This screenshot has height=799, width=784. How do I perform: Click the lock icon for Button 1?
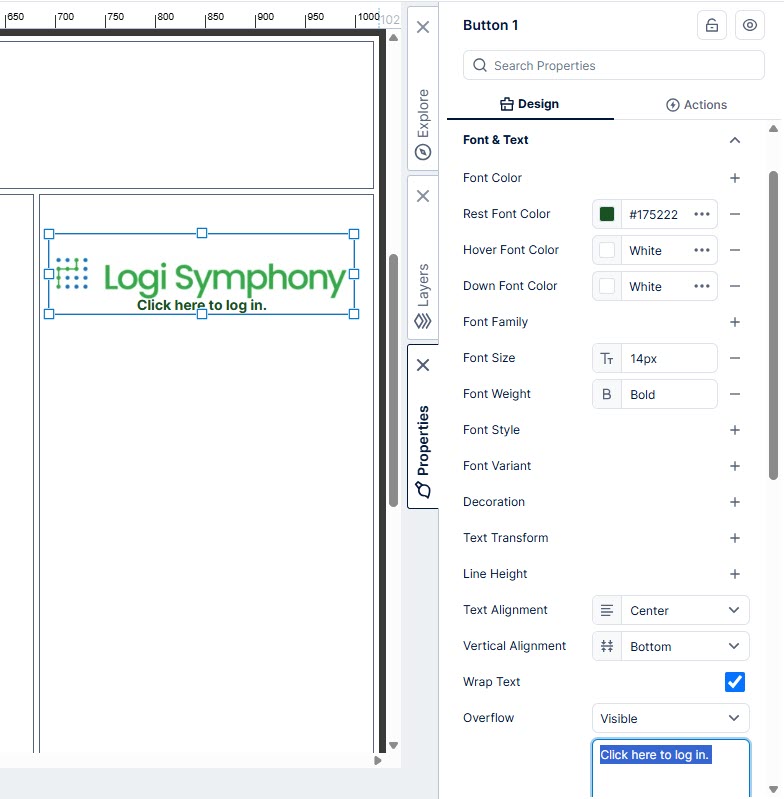[711, 26]
